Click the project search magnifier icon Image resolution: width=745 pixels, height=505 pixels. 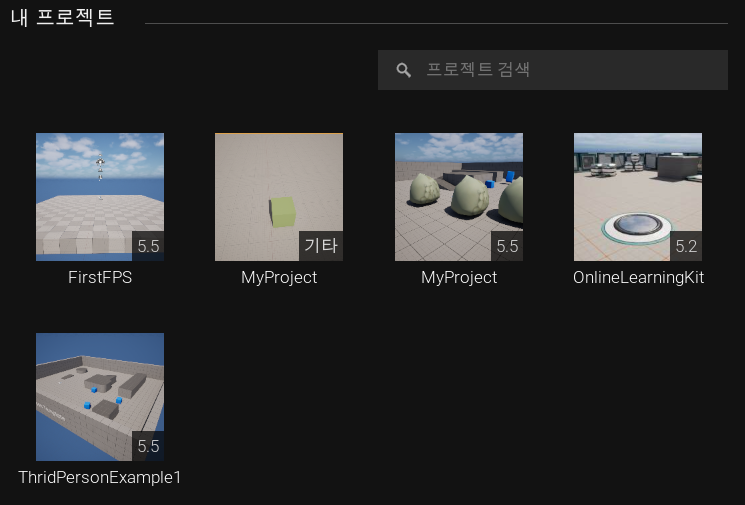pos(403,70)
